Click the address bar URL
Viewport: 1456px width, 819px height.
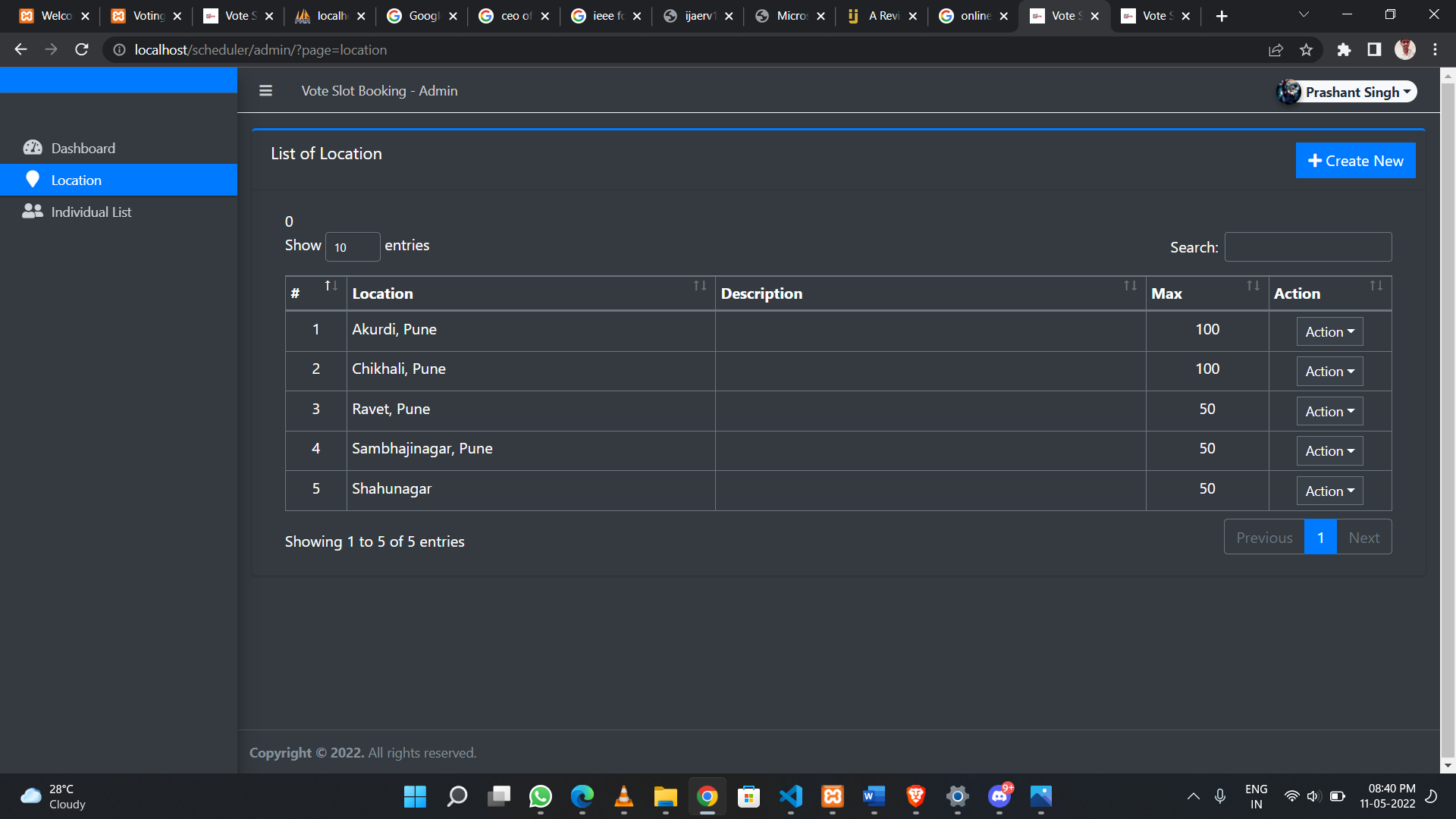point(260,49)
